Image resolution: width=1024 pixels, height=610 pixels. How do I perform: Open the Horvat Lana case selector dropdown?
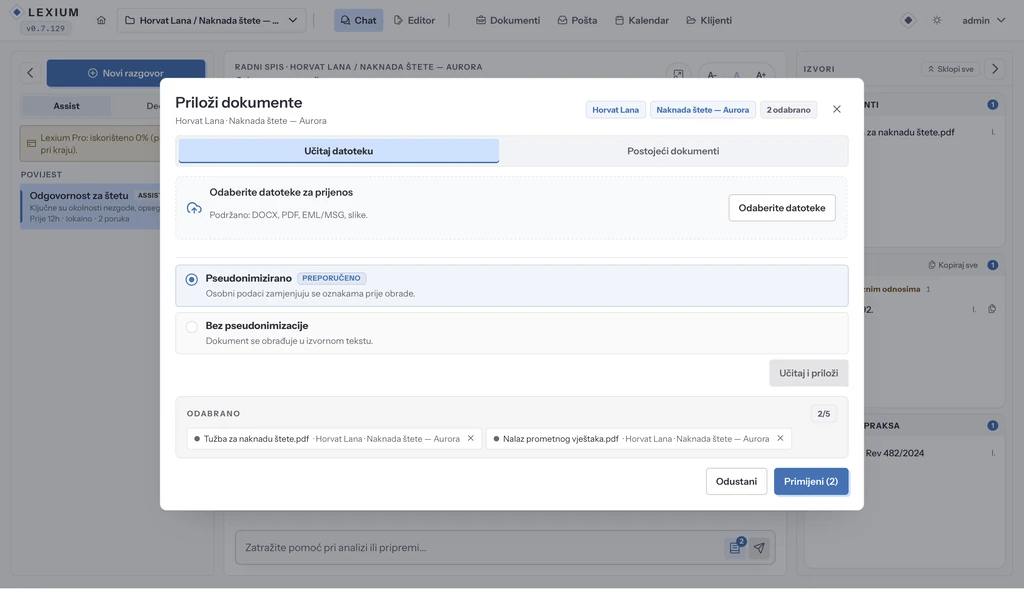(212, 20)
